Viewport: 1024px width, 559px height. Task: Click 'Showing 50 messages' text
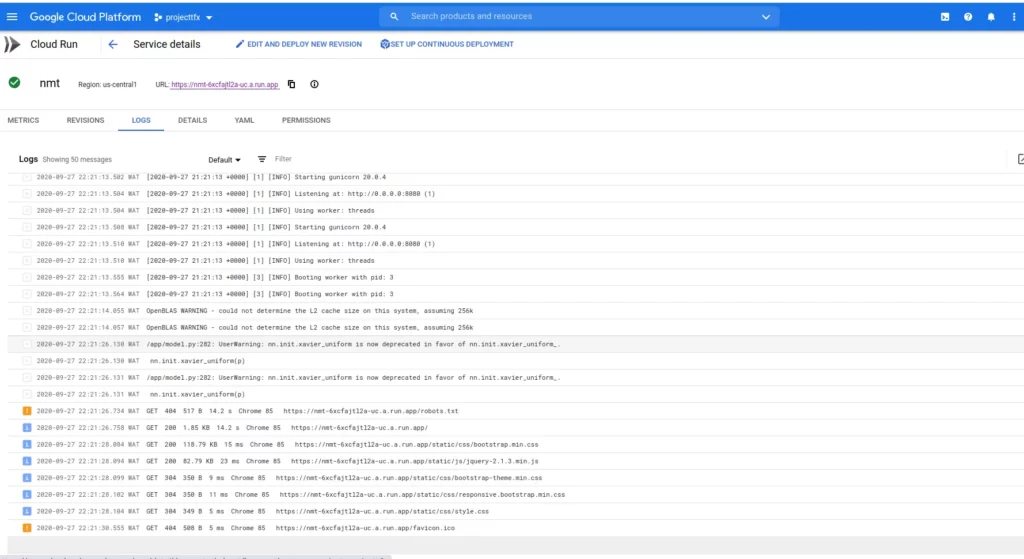77,159
